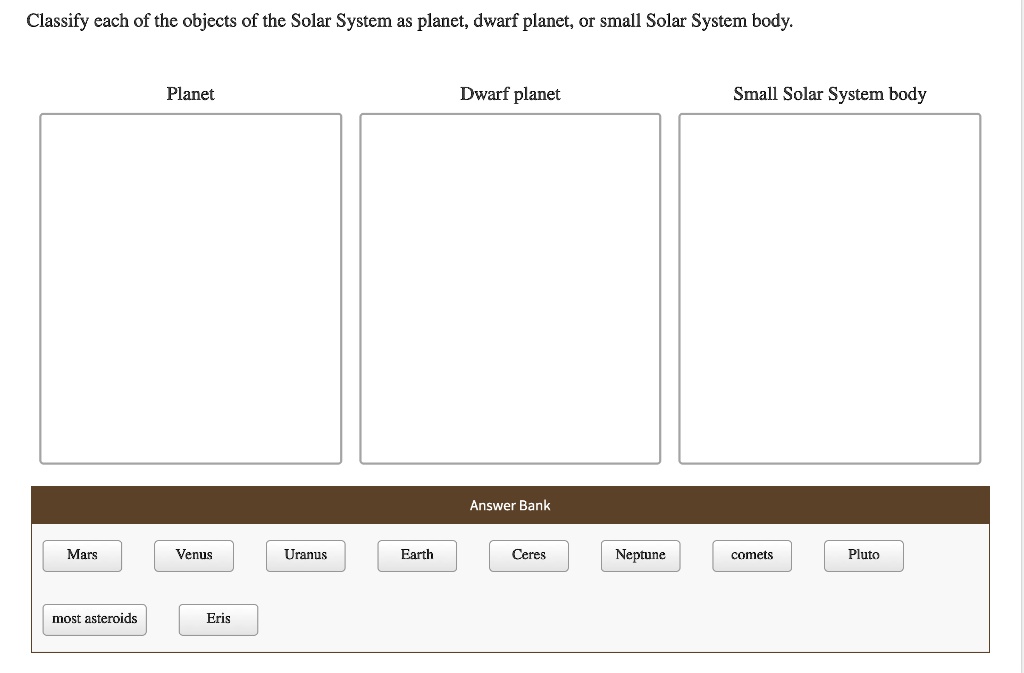Click the comets answer tile
Viewport: 1024px width, 673px height.
751,555
